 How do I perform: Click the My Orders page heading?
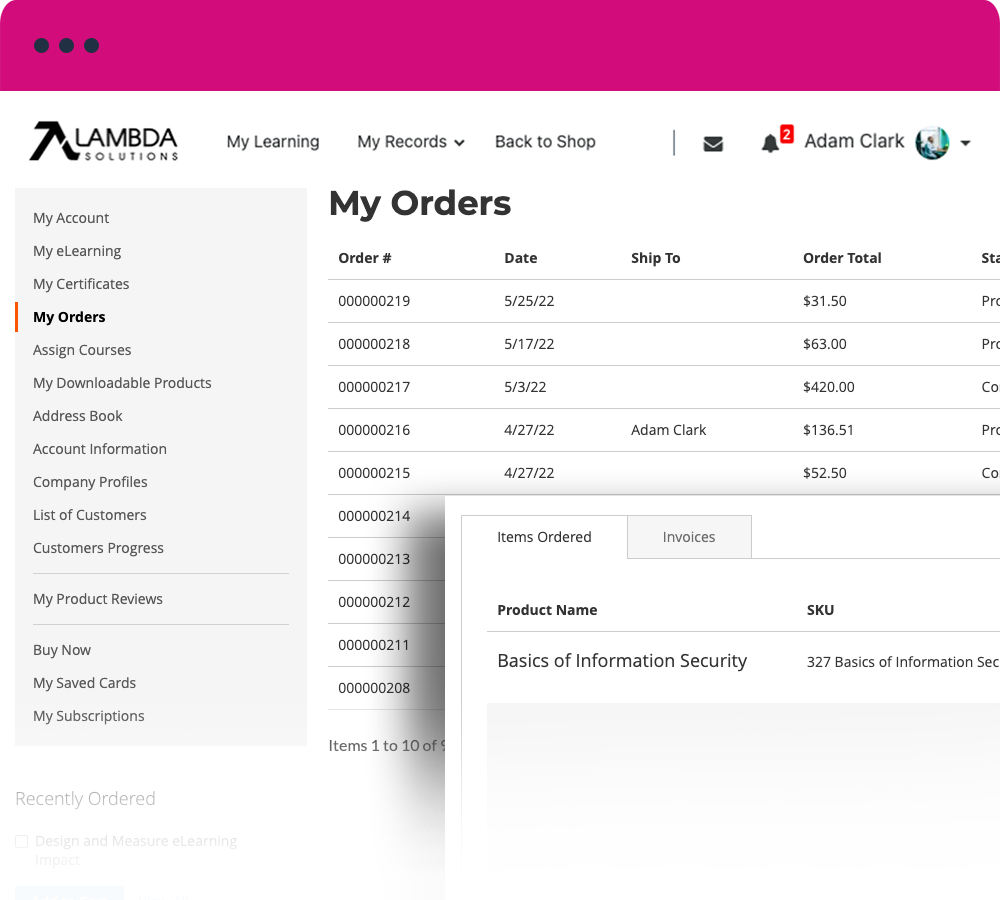pos(420,204)
